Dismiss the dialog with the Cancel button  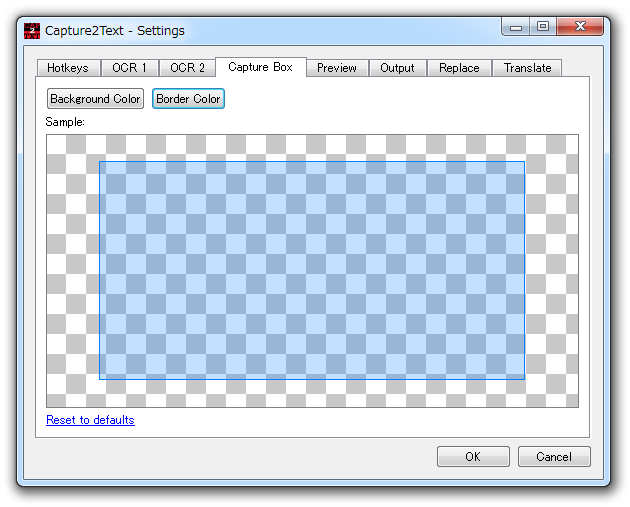554,456
